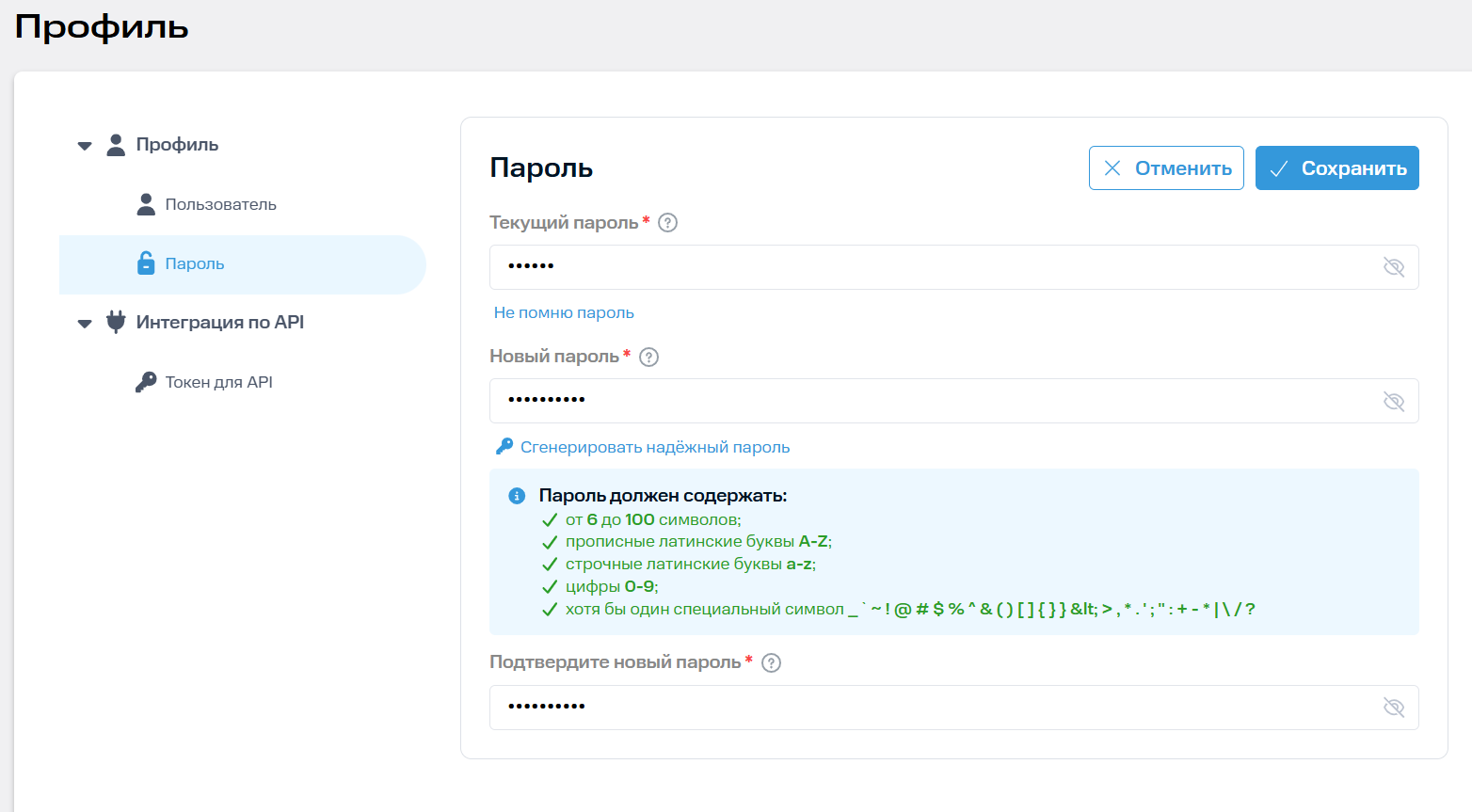Unhide the confirm password field contents

click(x=1394, y=708)
